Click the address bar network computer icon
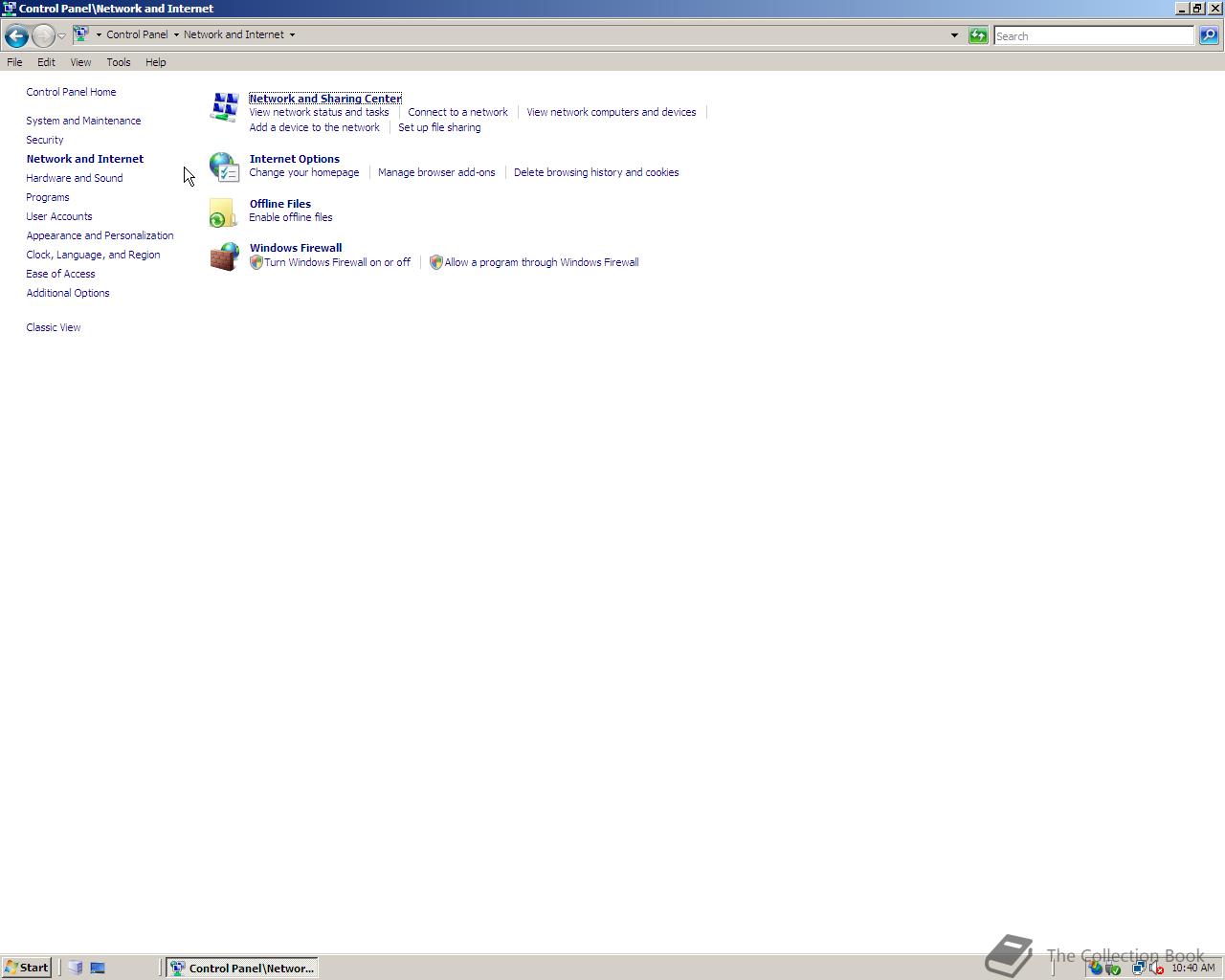 [81, 34]
